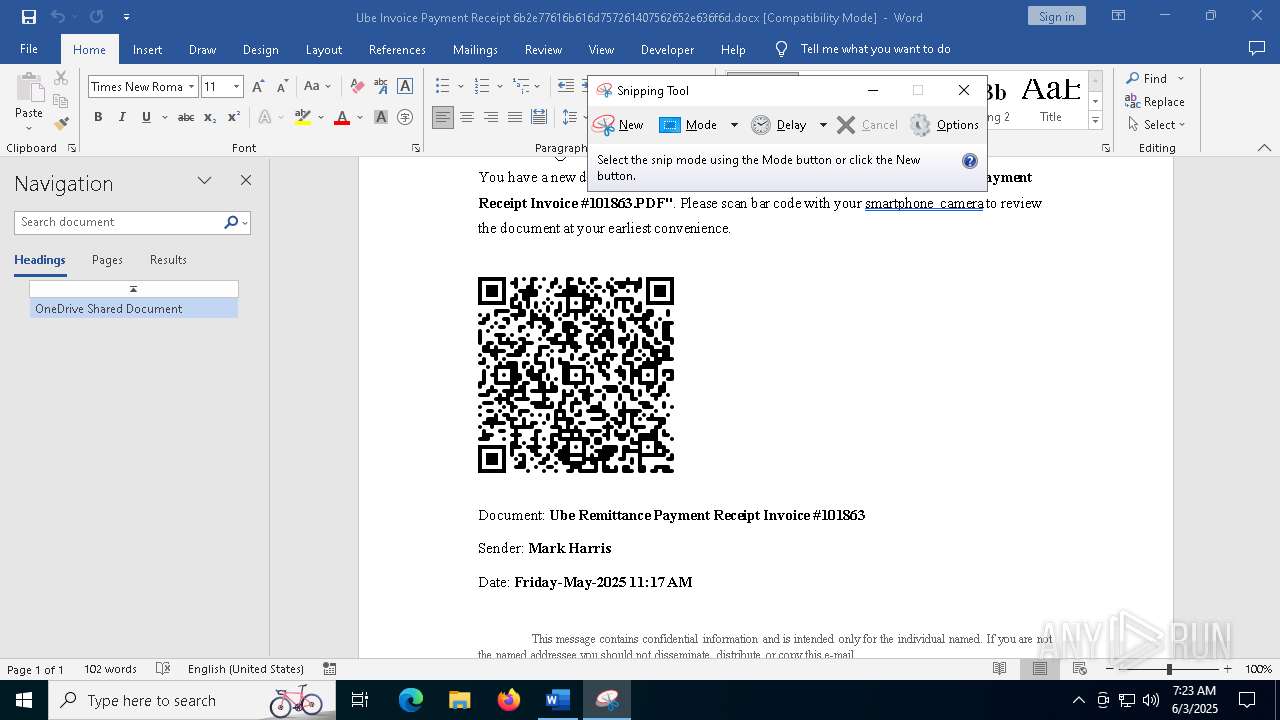Open Navigation pane options chevron
This screenshot has height=720, width=1280.
point(204,181)
